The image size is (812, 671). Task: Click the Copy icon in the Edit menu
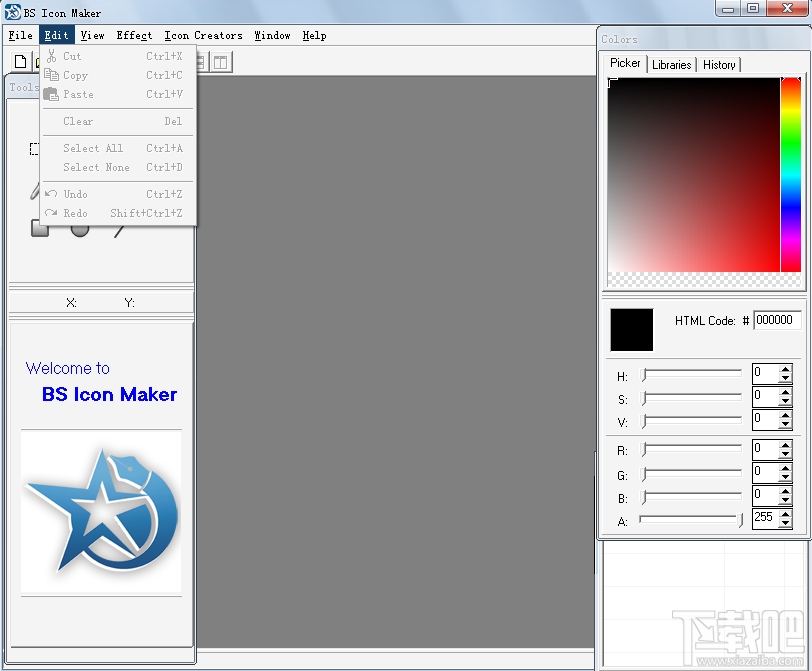coord(51,75)
